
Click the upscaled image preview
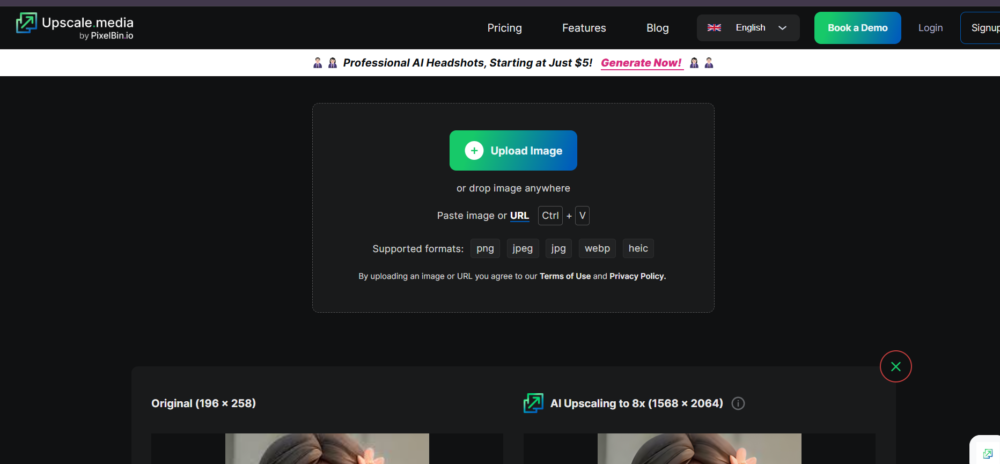click(700, 449)
